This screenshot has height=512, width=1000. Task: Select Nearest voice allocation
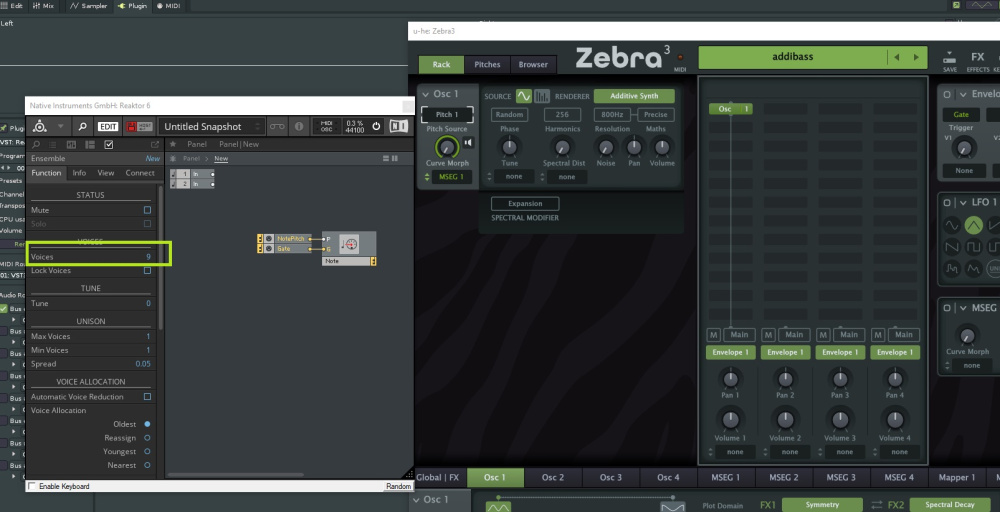tap(147, 465)
